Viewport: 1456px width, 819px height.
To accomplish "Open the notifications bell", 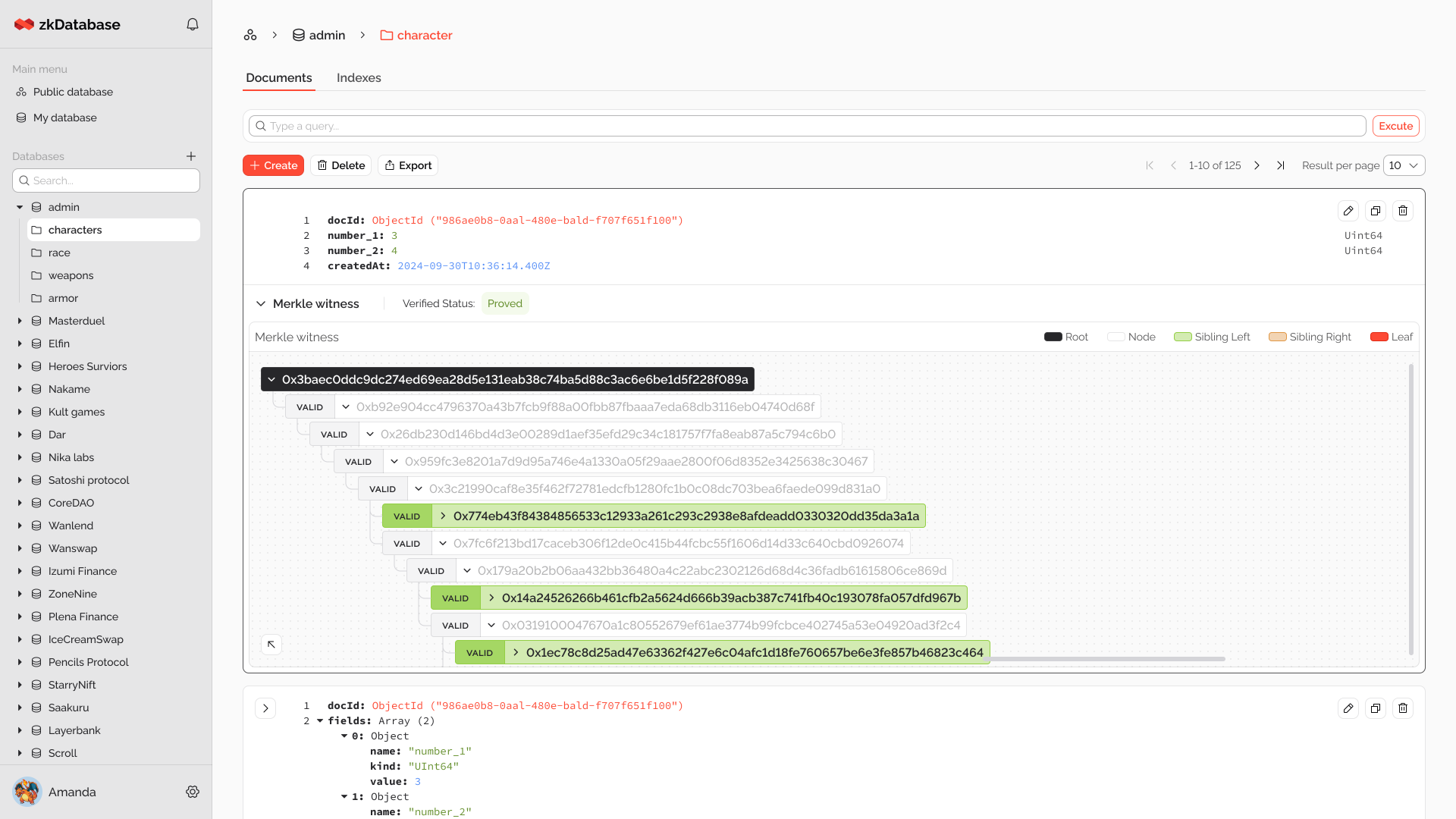I will pyautogui.click(x=193, y=24).
